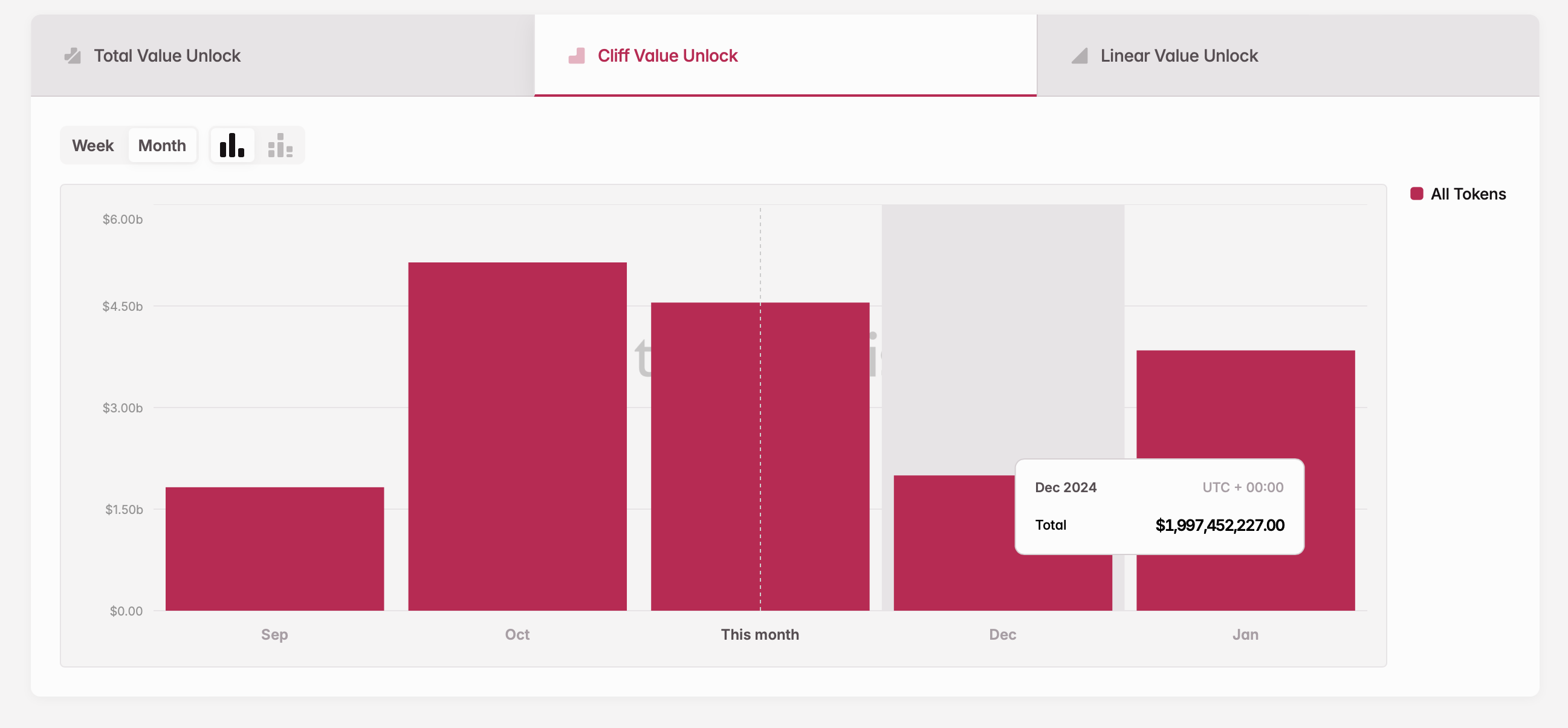
Task: Click the Dec label on the x-axis
Action: coord(1003,634)
